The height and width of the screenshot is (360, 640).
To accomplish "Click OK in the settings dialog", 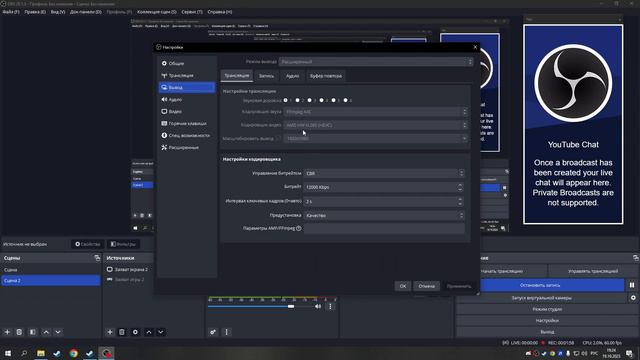I will 403,286.
